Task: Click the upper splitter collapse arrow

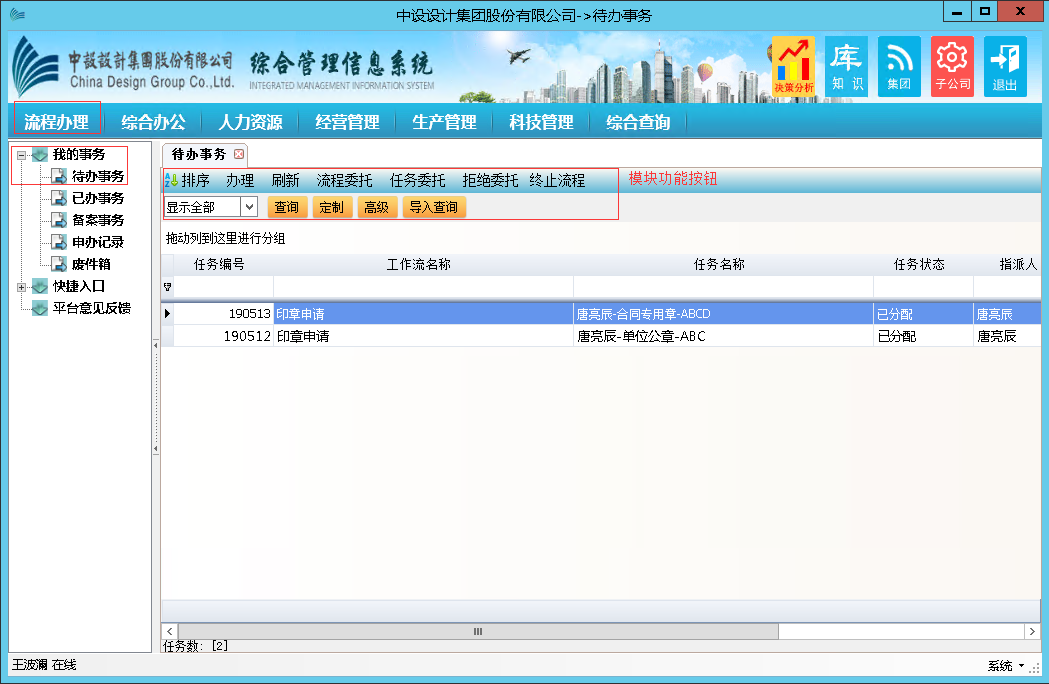Action: click(x=156, y=345)
